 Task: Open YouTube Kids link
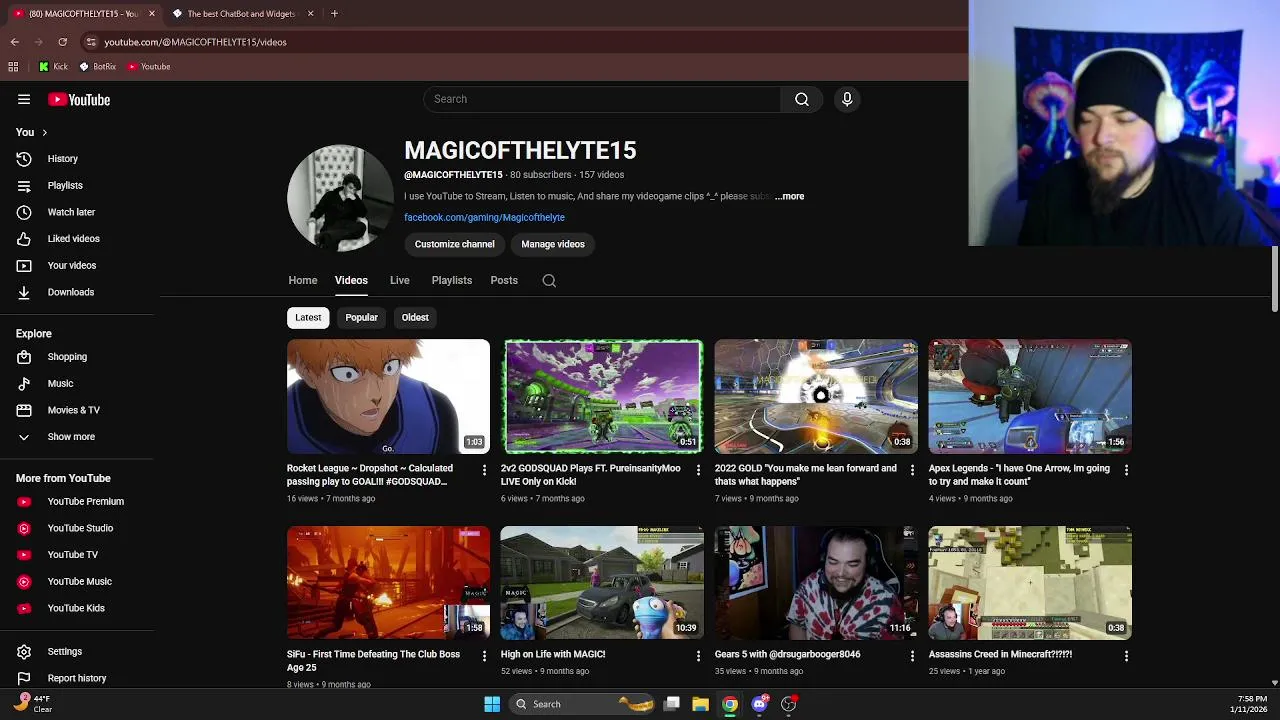[x=77, y=608]
